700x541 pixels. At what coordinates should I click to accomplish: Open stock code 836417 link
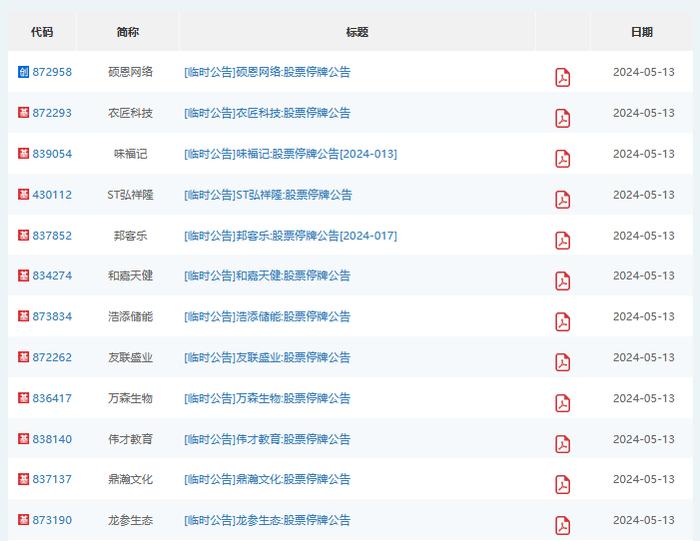coord(52,398)
